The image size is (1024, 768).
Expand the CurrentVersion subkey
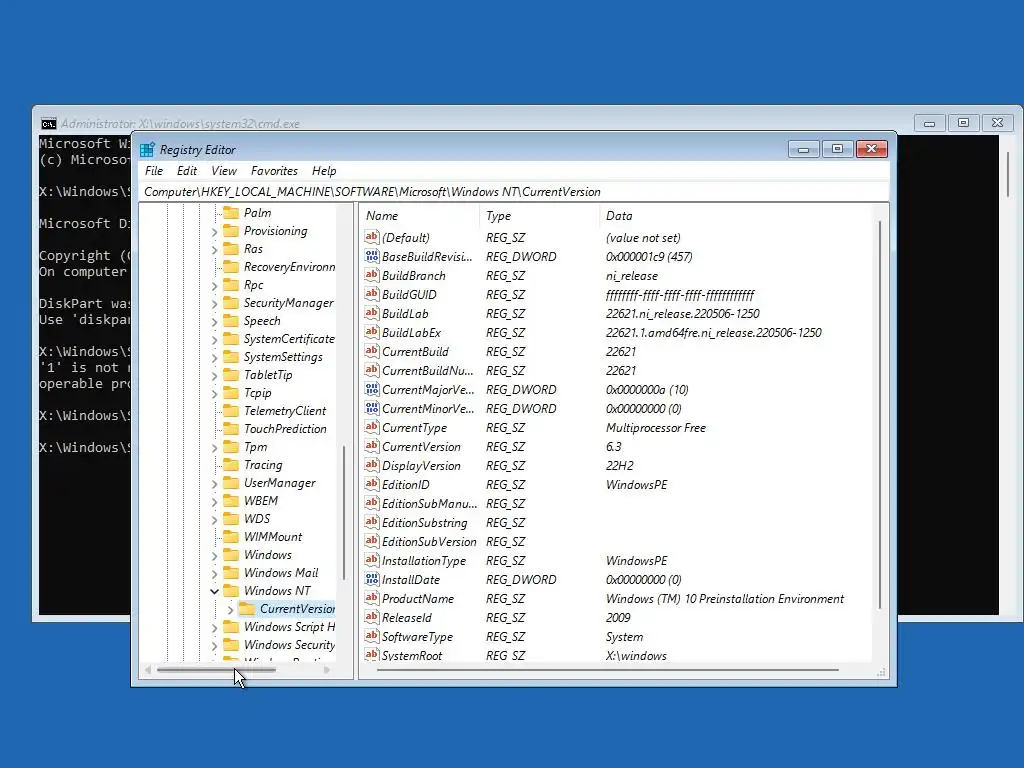tap(230, 609)
